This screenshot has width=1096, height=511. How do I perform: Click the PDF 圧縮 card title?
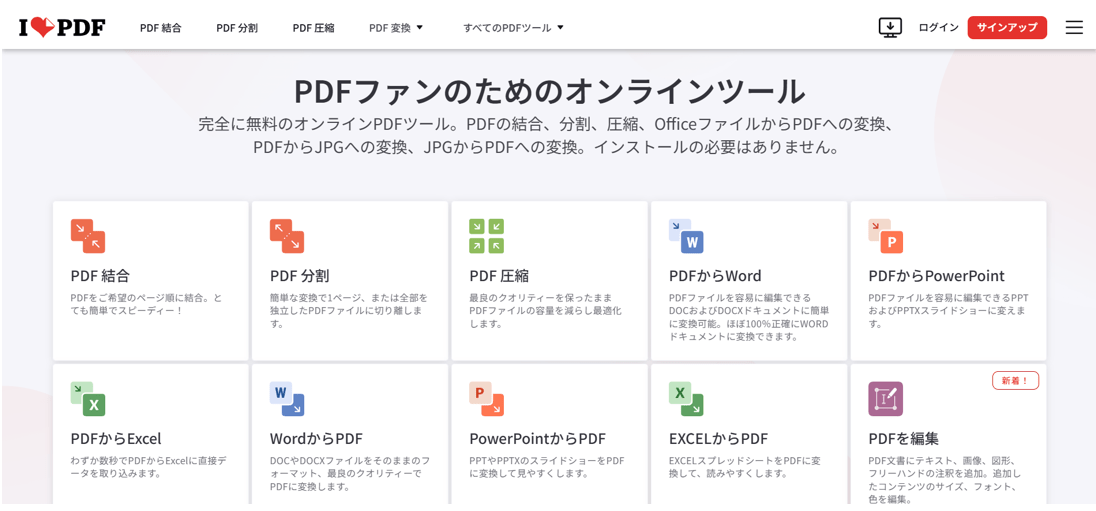[498, 276]
